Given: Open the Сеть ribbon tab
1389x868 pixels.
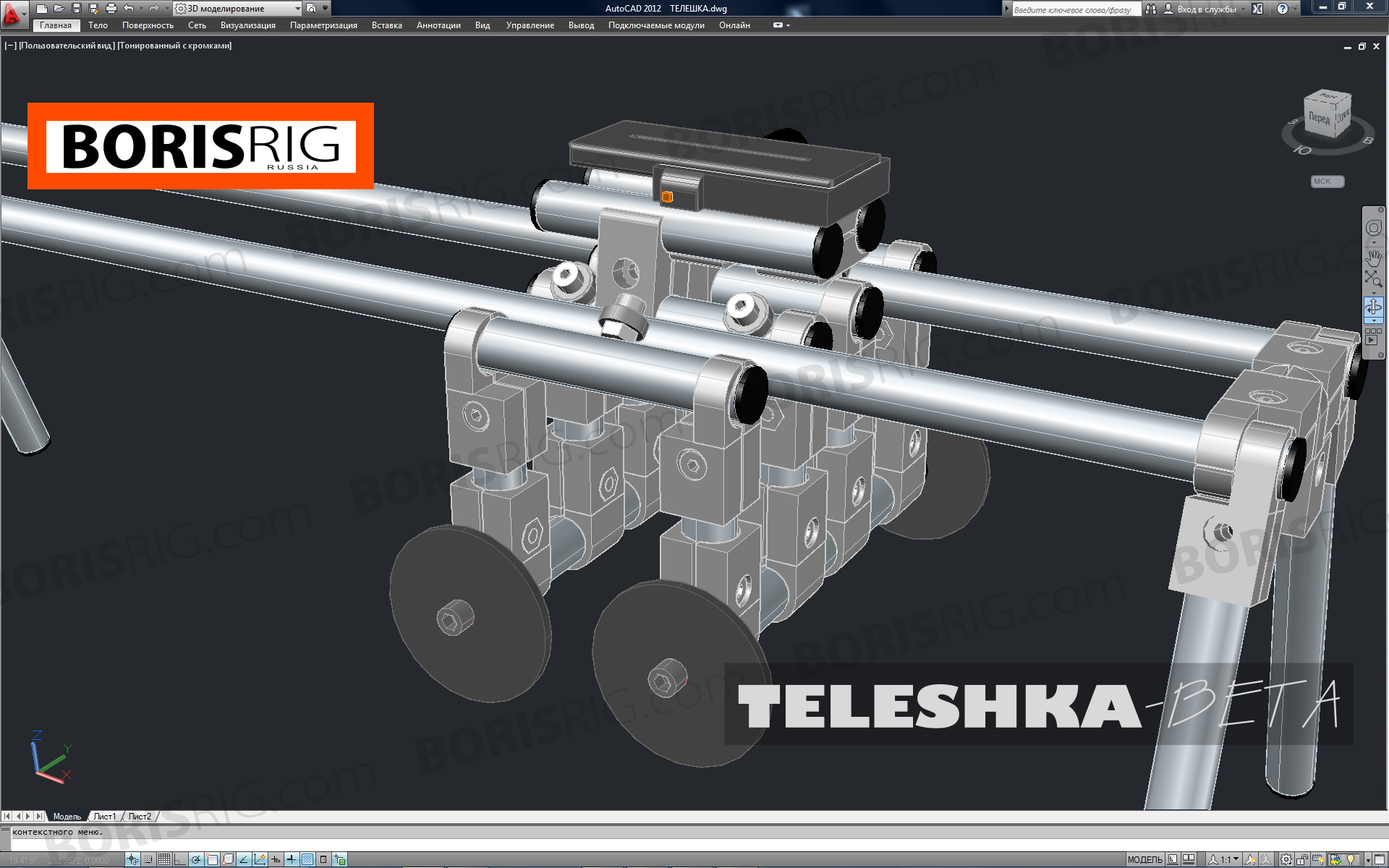Looking at the screenshot, I should tap(197, 25).
